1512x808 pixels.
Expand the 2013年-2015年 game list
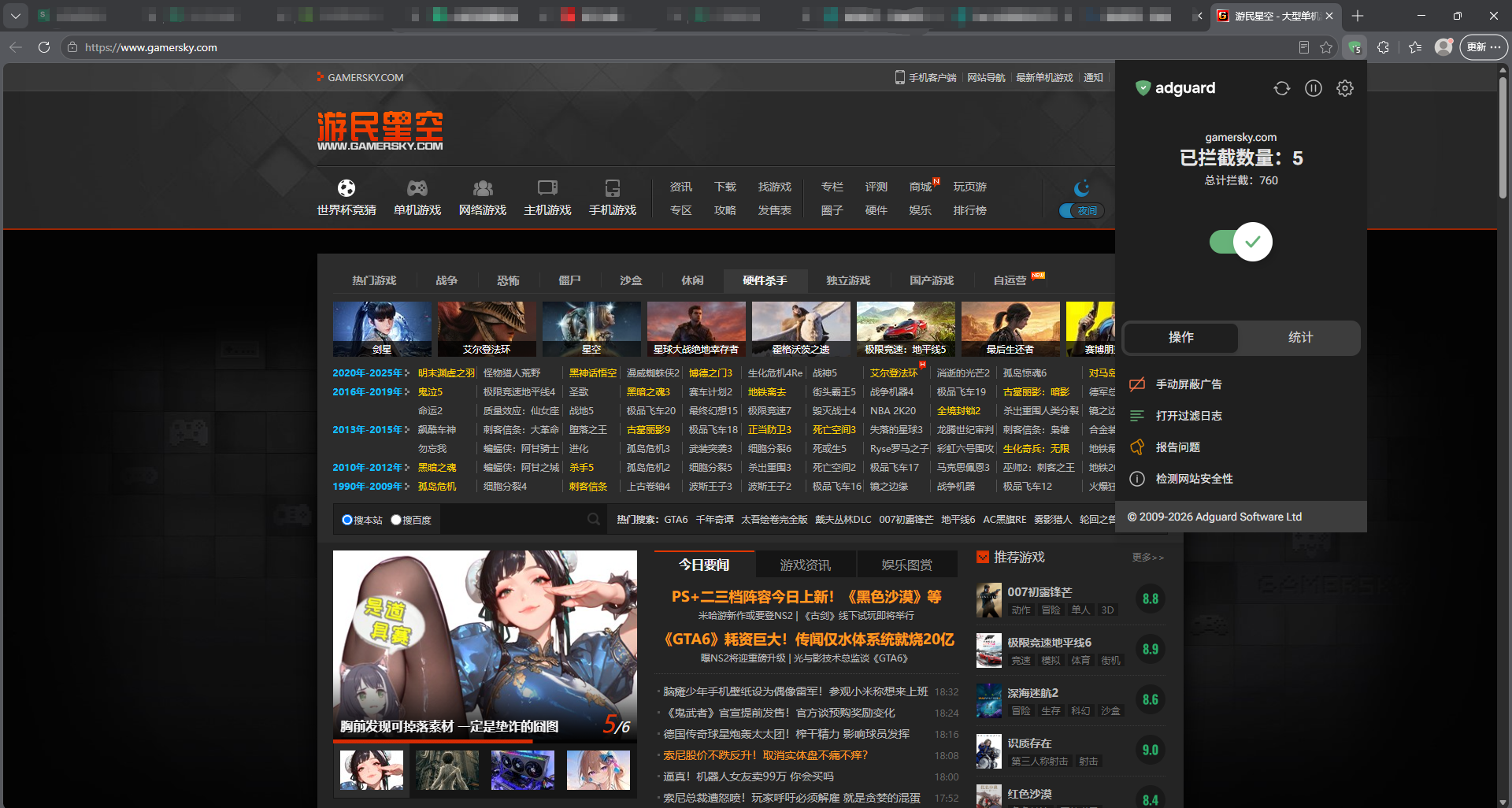pyautogui.click(x=371, y=429)
